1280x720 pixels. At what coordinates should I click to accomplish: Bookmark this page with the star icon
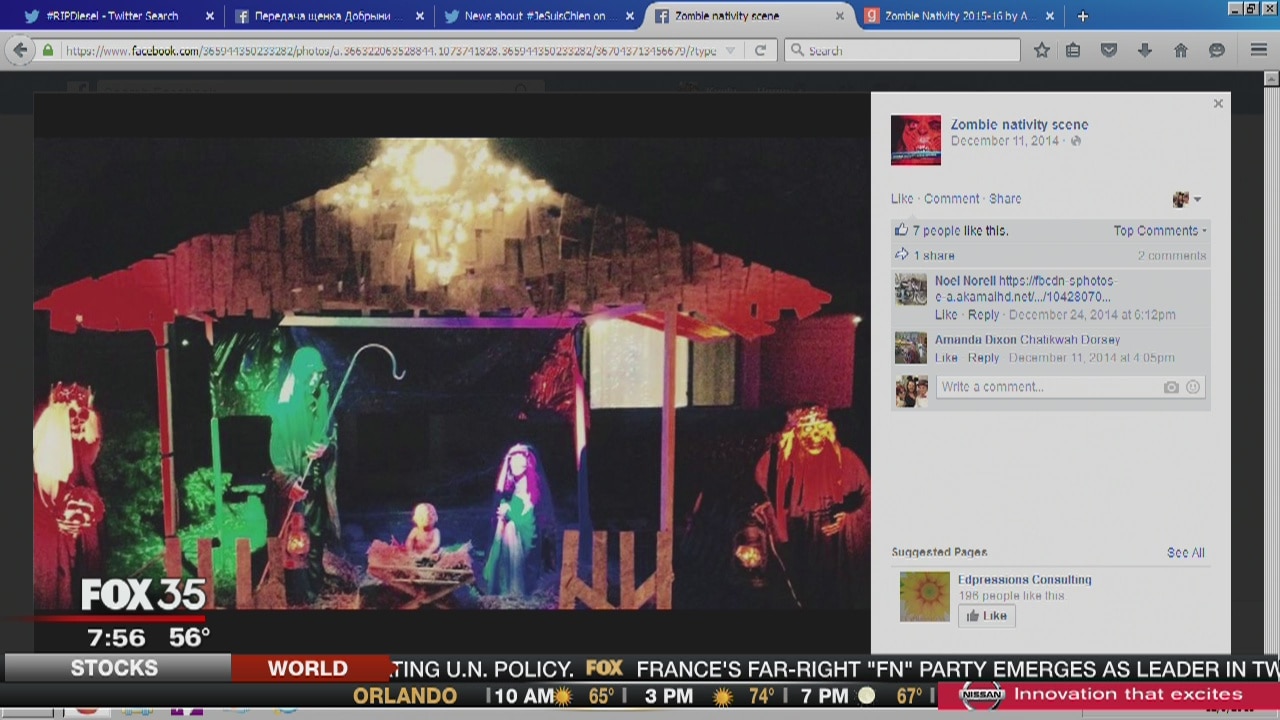(1041, 50)
